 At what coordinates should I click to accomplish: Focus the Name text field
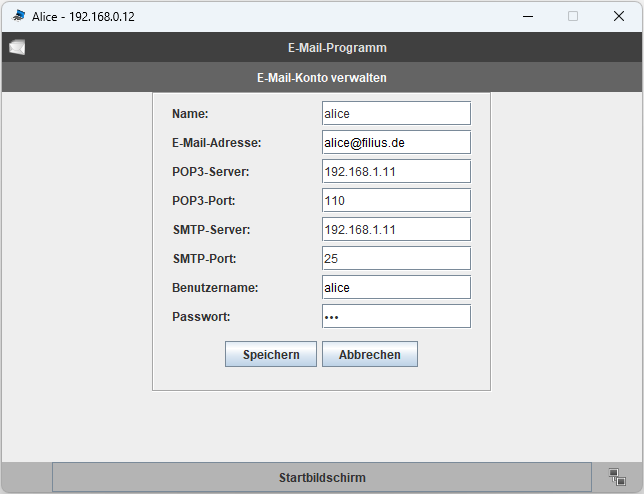pos(396,113)
